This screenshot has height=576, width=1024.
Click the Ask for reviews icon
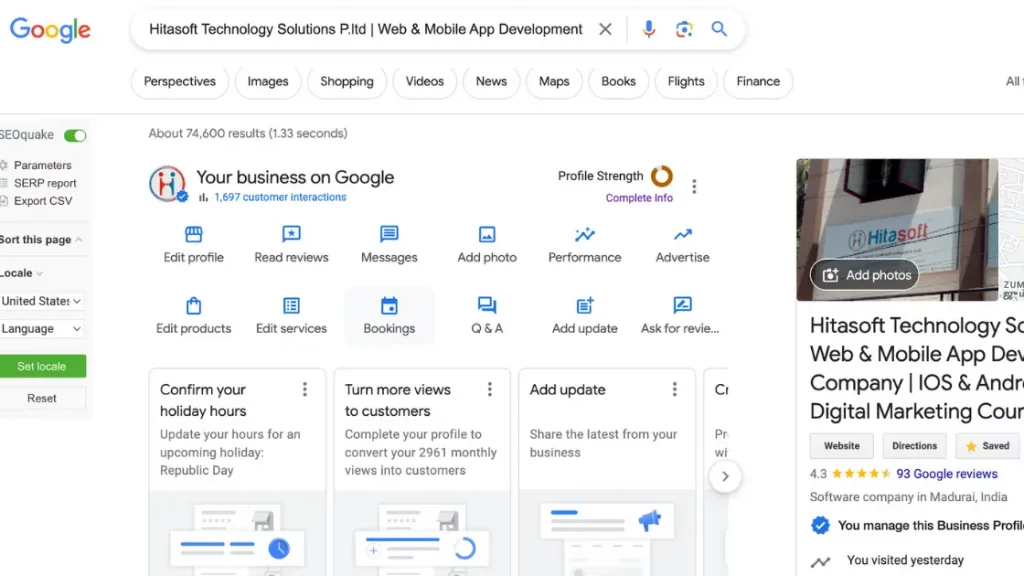point(682,305)
